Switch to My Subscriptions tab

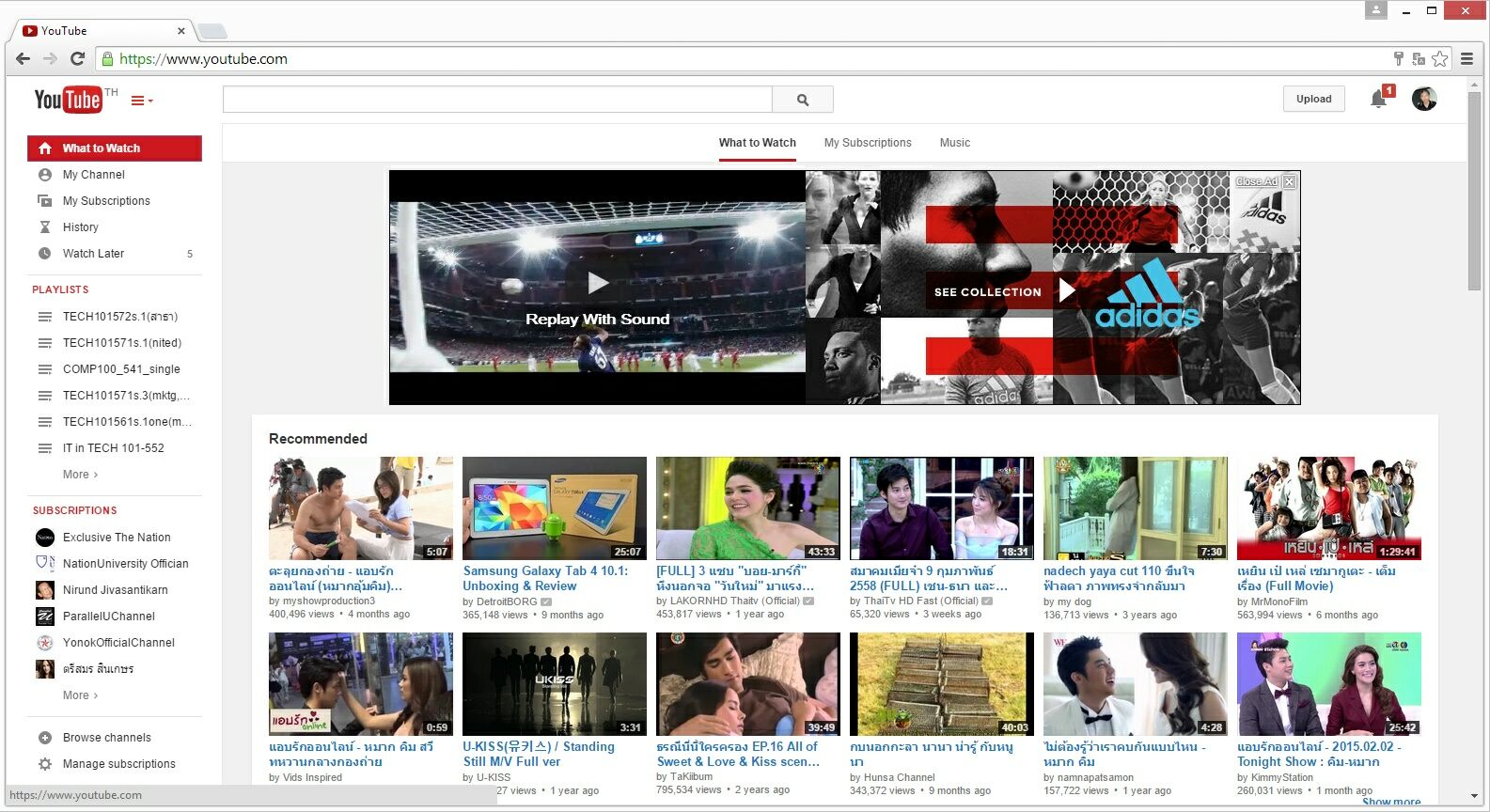(x=867, y=143)
